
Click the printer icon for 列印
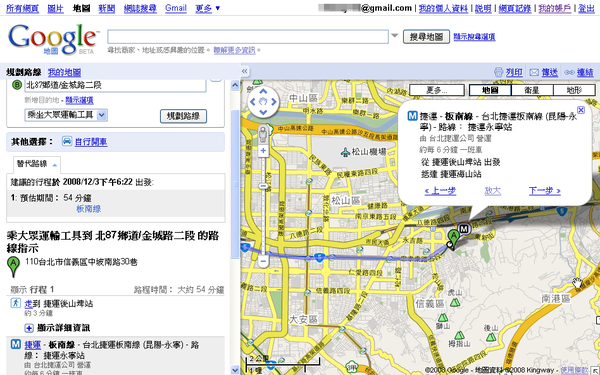(x=498, y=72)
